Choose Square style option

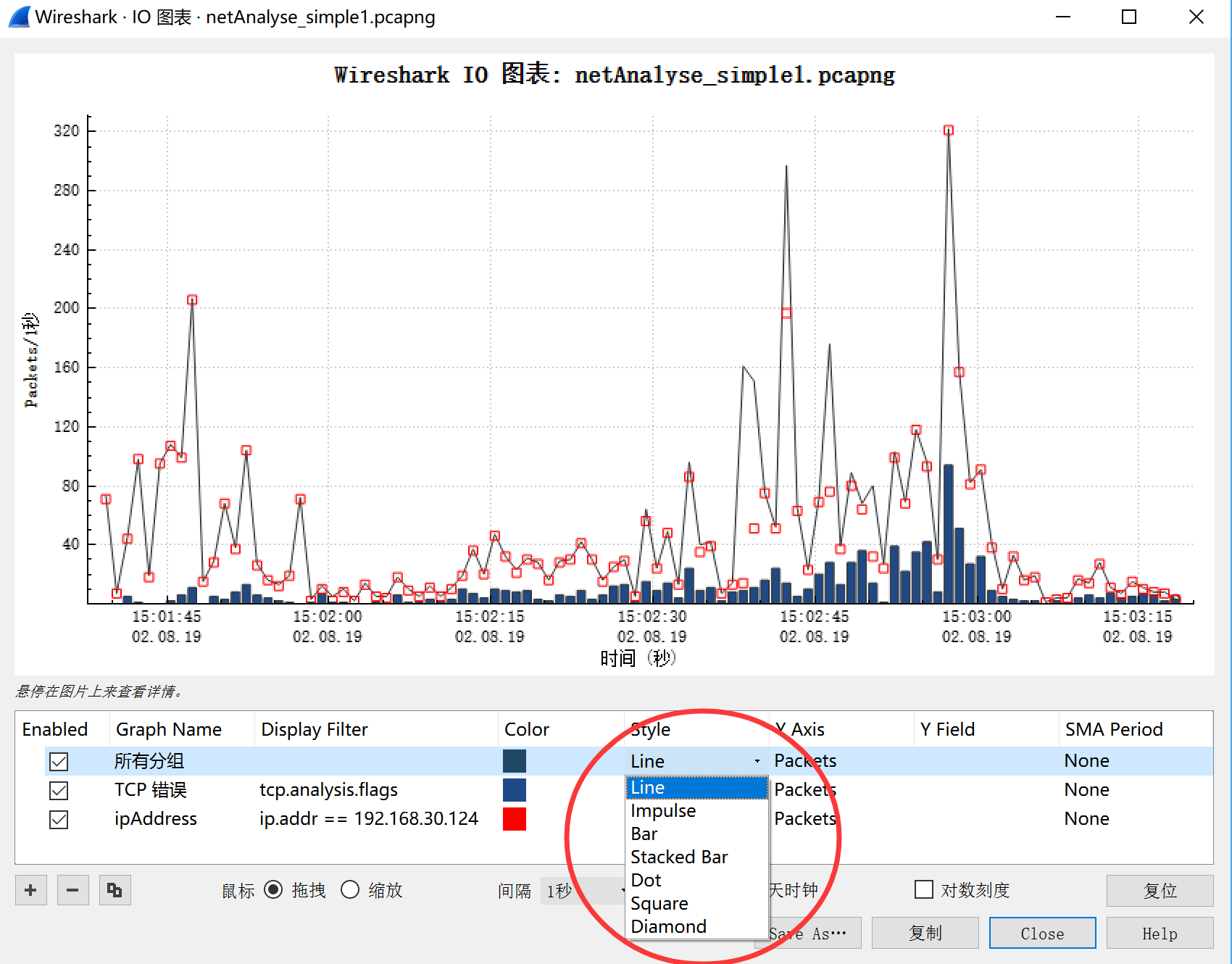click(696, 904)
